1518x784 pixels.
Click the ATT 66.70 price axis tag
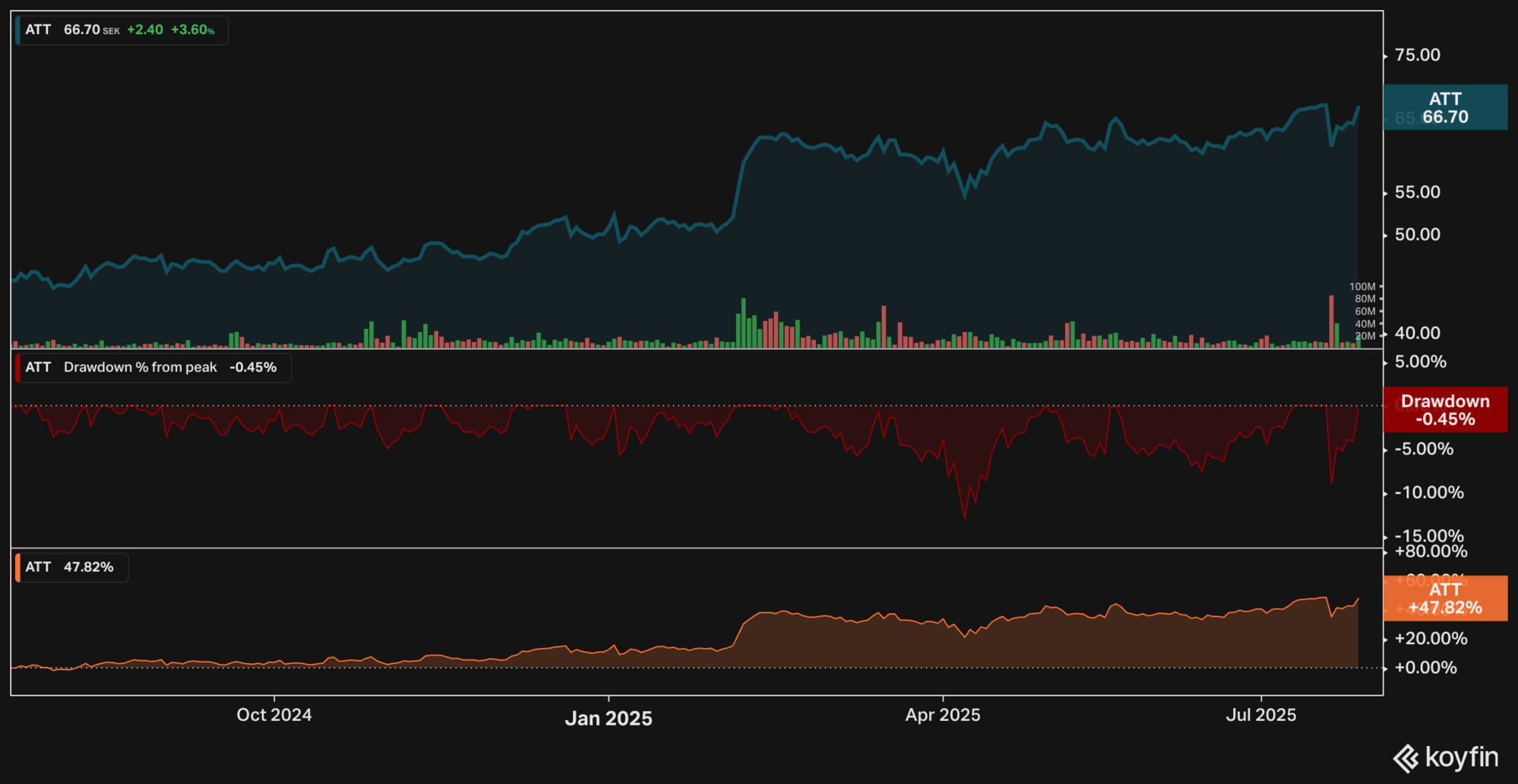click(1445, 107)
